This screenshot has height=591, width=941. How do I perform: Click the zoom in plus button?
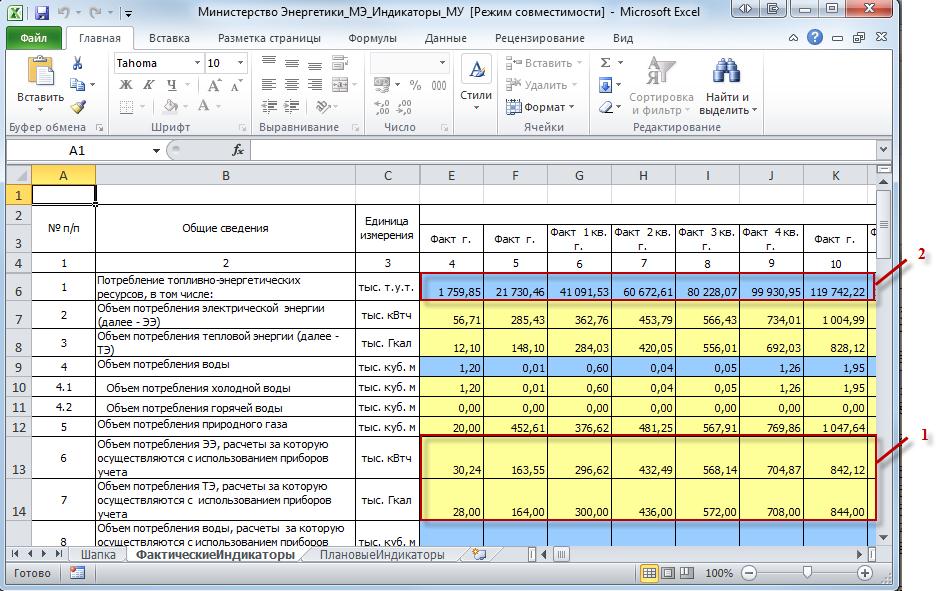[x=864, y=573]
